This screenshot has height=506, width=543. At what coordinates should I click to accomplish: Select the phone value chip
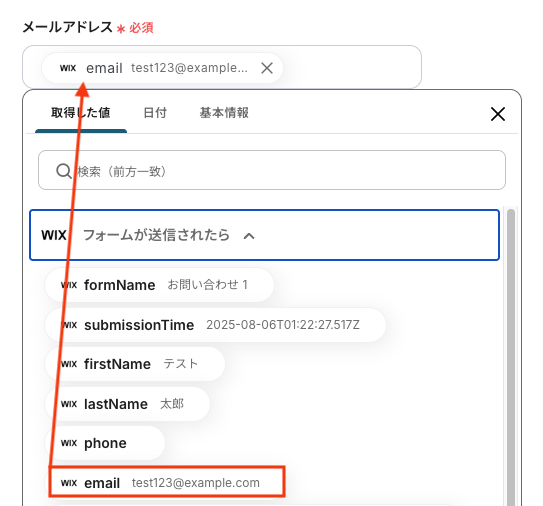pyautogui.click(x=105, y=443)
